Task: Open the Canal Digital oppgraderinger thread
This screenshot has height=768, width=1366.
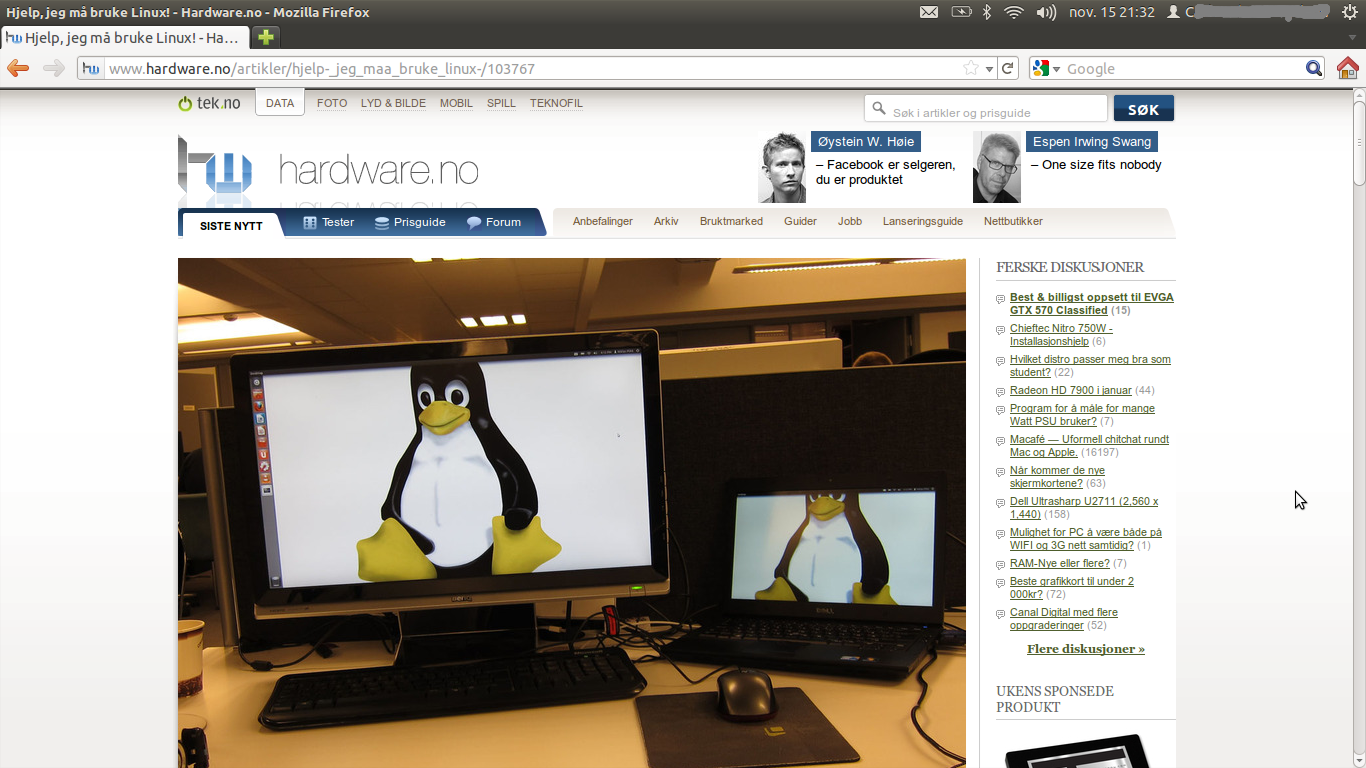Action: click(1064, 619)
